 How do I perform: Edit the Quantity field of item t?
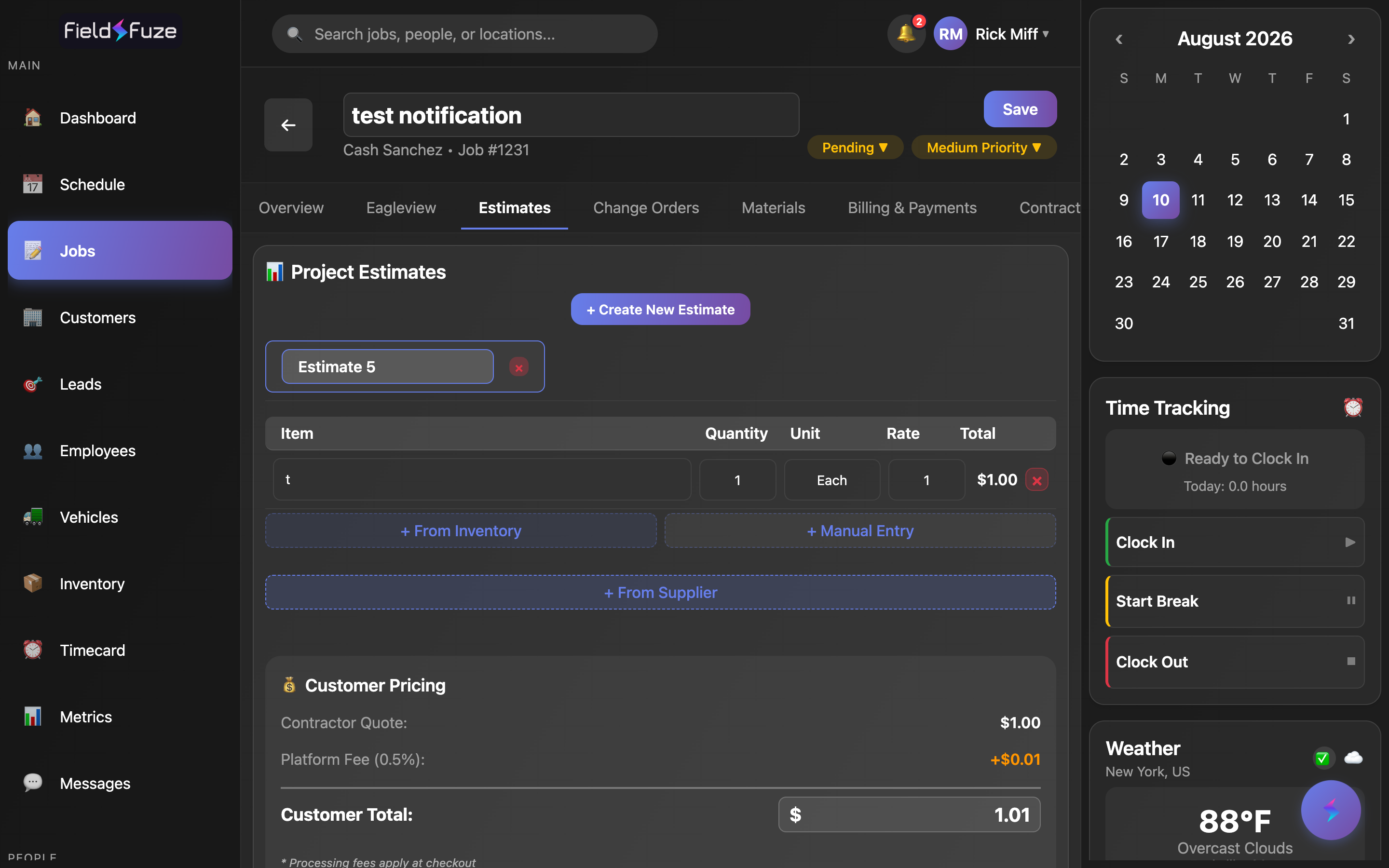(x=737, y=480)
